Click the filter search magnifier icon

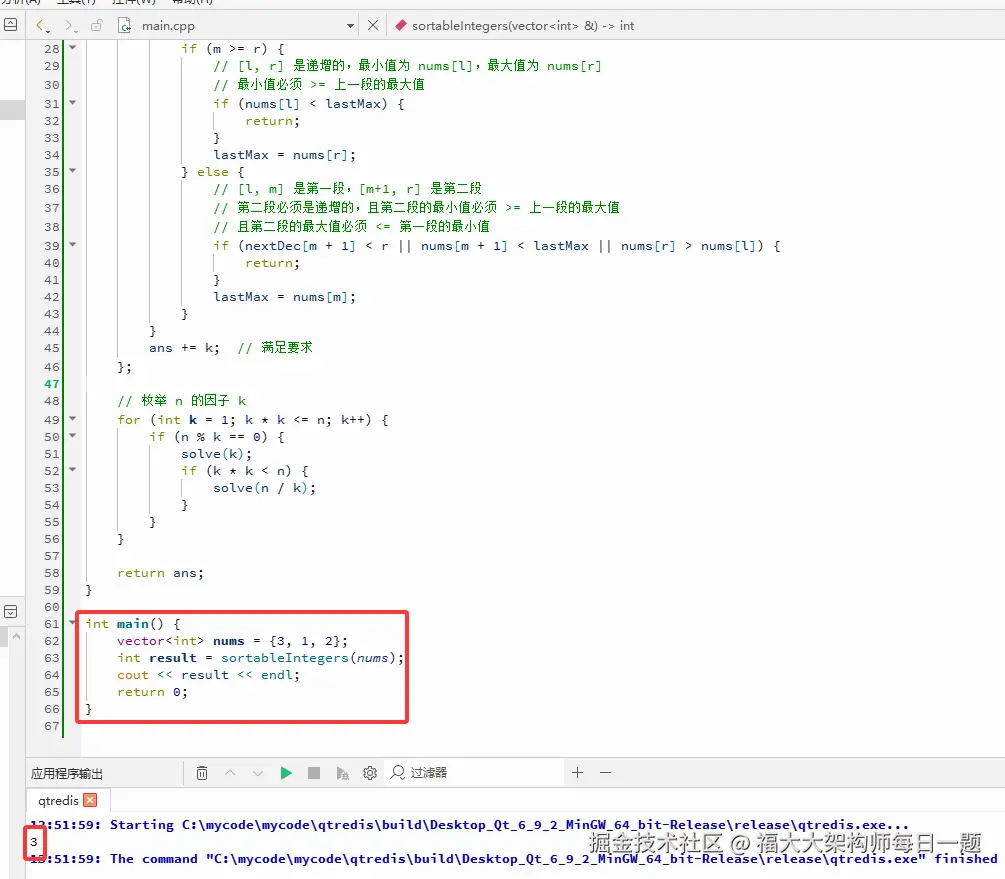click(x=398, y=773)
